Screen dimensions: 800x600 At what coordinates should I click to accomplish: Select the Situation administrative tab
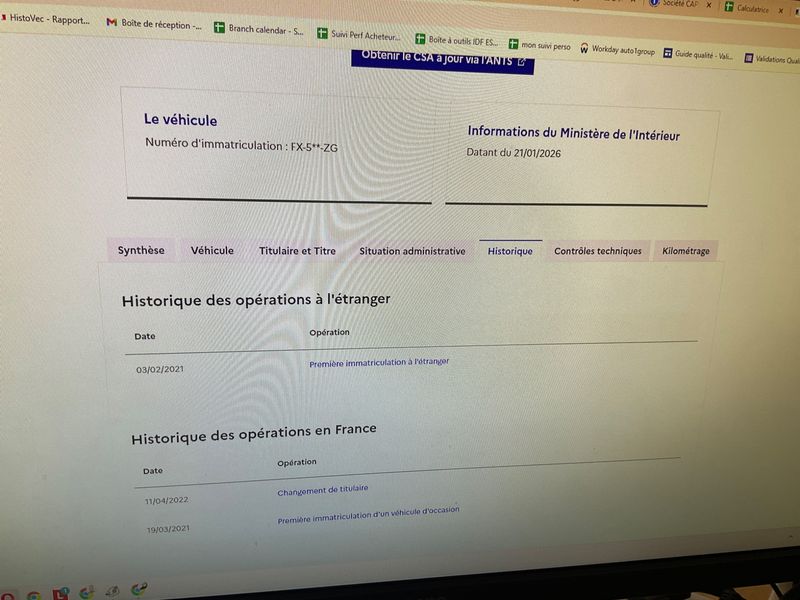click(x=412, y=251)
